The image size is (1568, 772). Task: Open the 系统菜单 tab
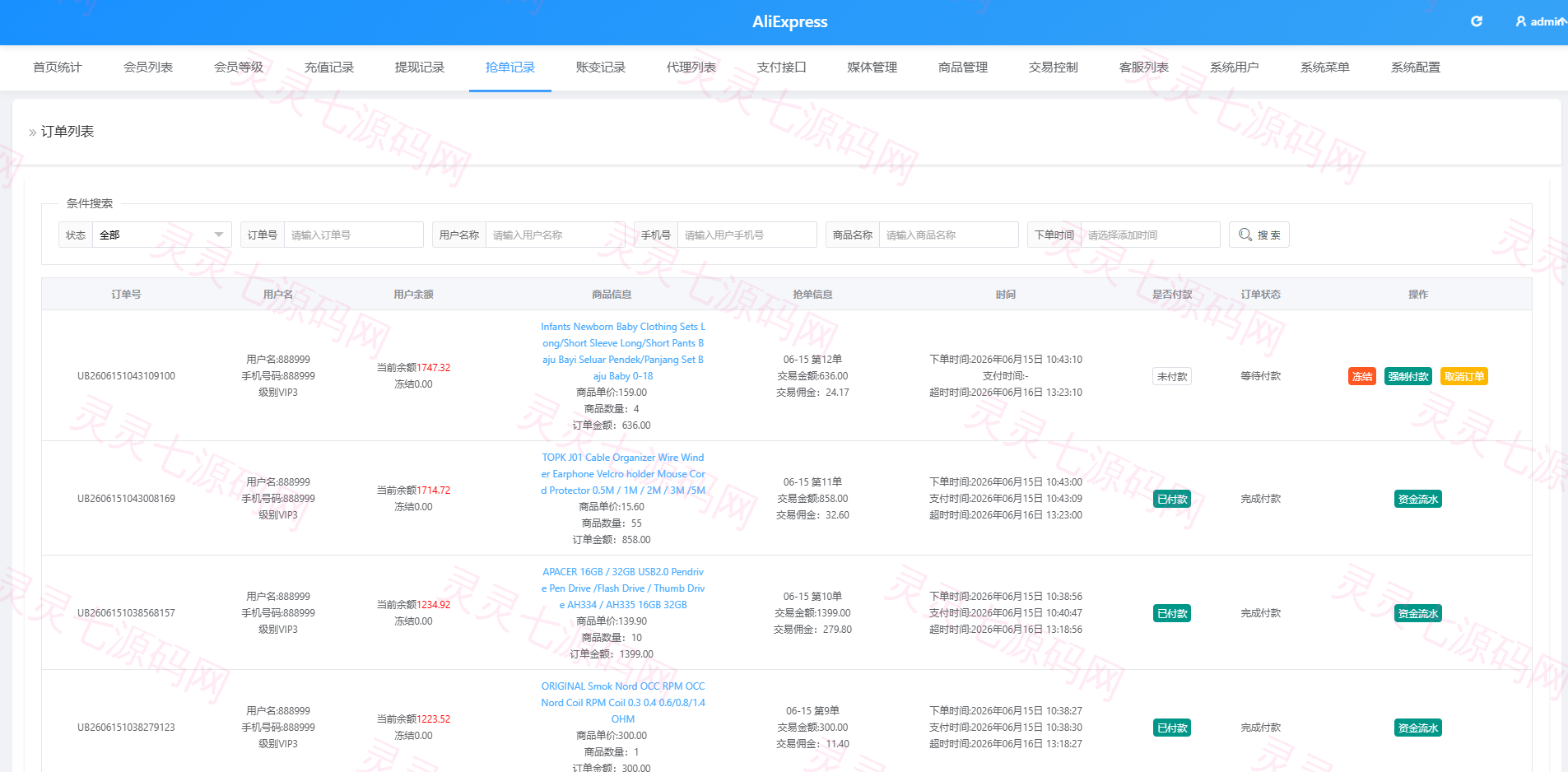1325,67
